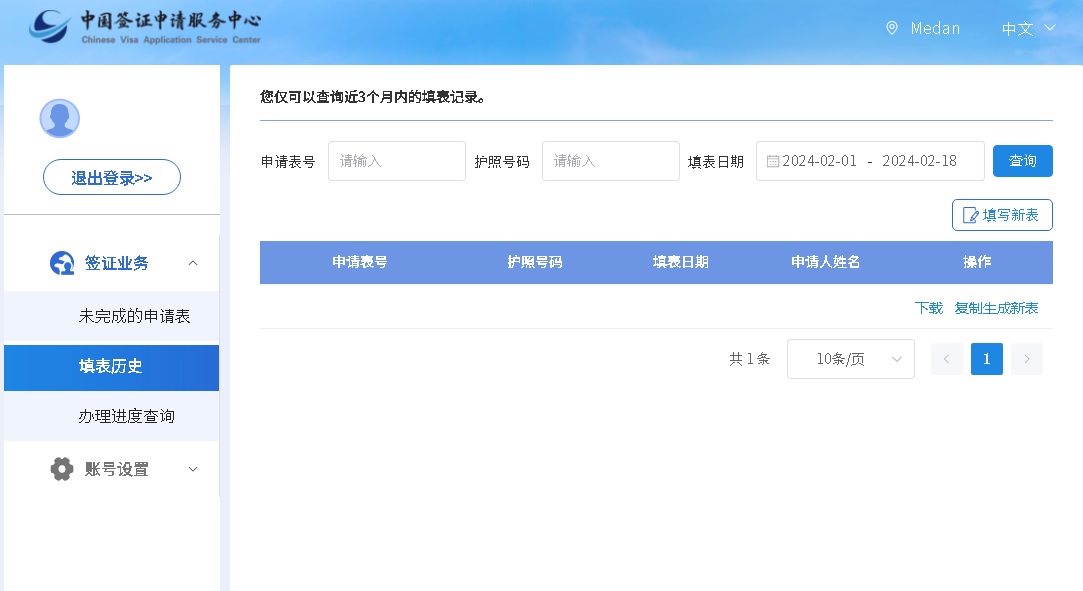The image size is (1083, 591).
Task: Open the 中文 language dropdown
Action: pyautogui.click(x=1028, y=28)
